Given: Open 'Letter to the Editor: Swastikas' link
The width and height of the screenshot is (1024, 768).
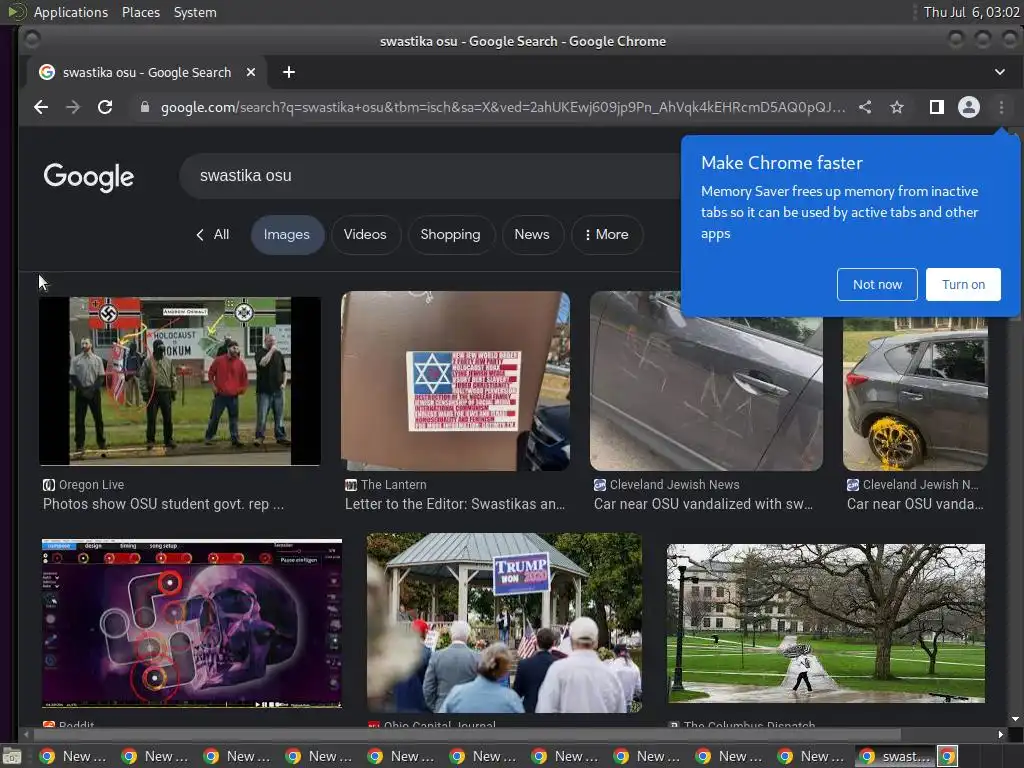Looking at the screenshot, I should (455, 504).
